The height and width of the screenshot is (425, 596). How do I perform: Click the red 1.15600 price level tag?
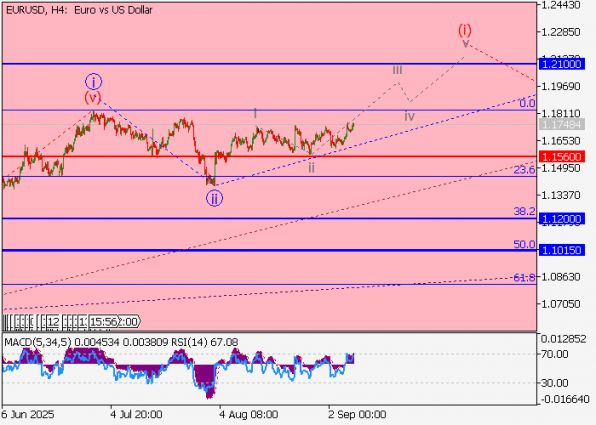click(562, 157)
